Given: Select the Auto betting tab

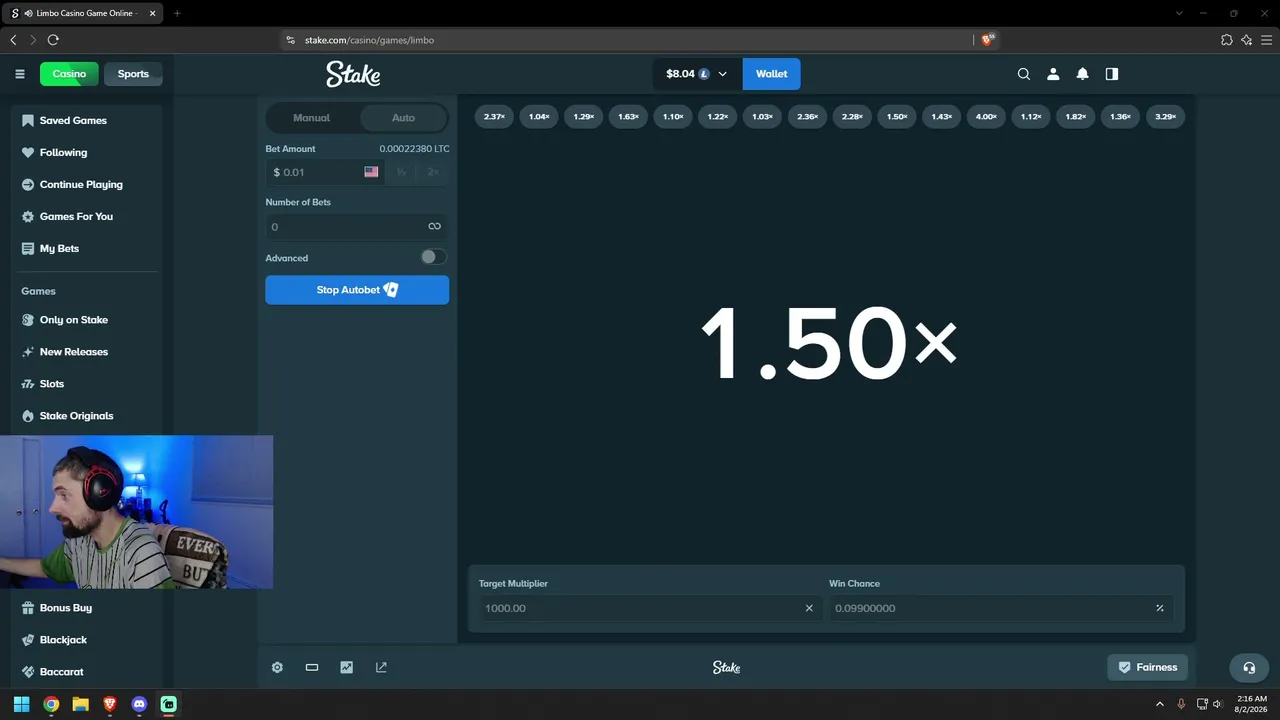Looking at the screenshot, I should [403, 118].
